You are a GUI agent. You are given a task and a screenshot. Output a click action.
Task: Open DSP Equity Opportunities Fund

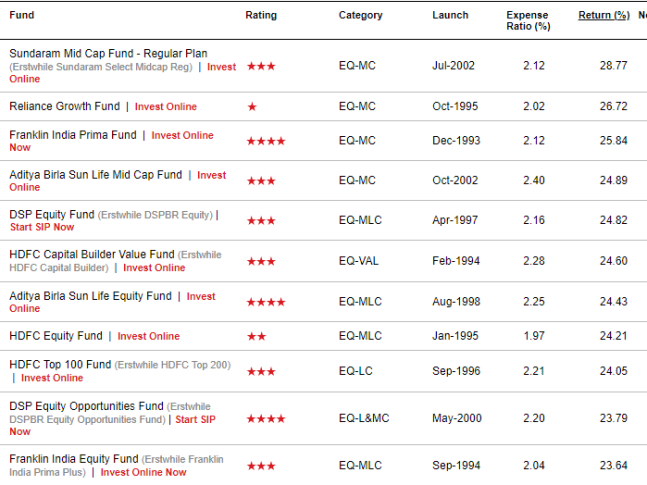[86, 406]
